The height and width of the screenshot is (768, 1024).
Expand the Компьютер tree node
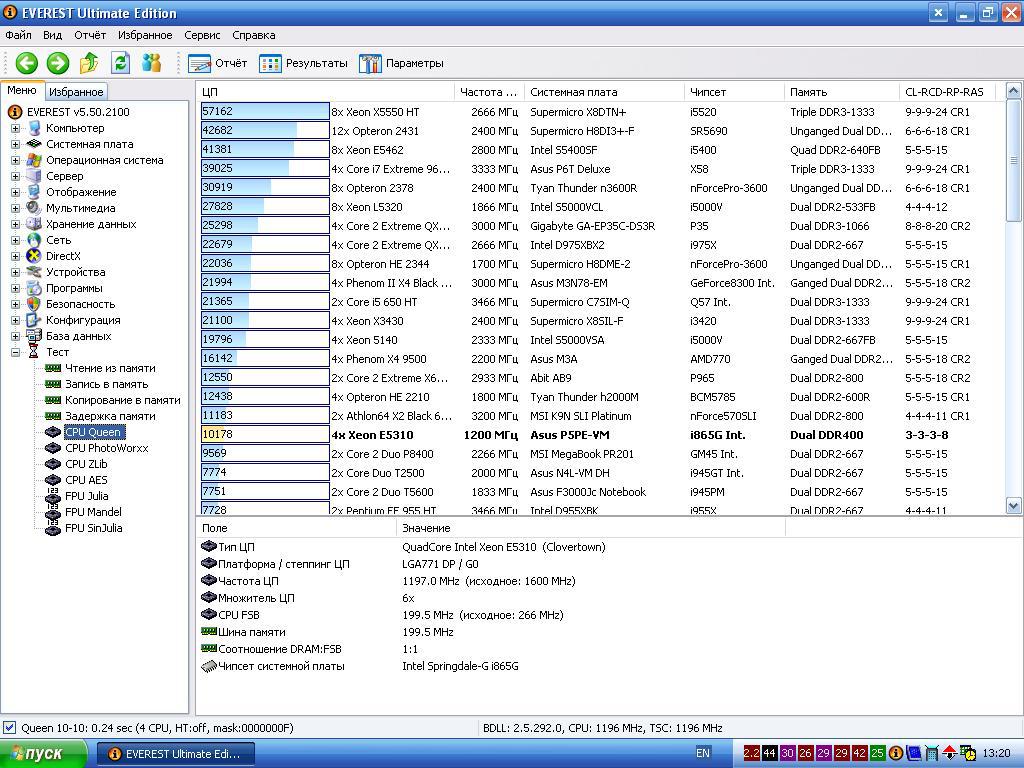pos(16,129)
